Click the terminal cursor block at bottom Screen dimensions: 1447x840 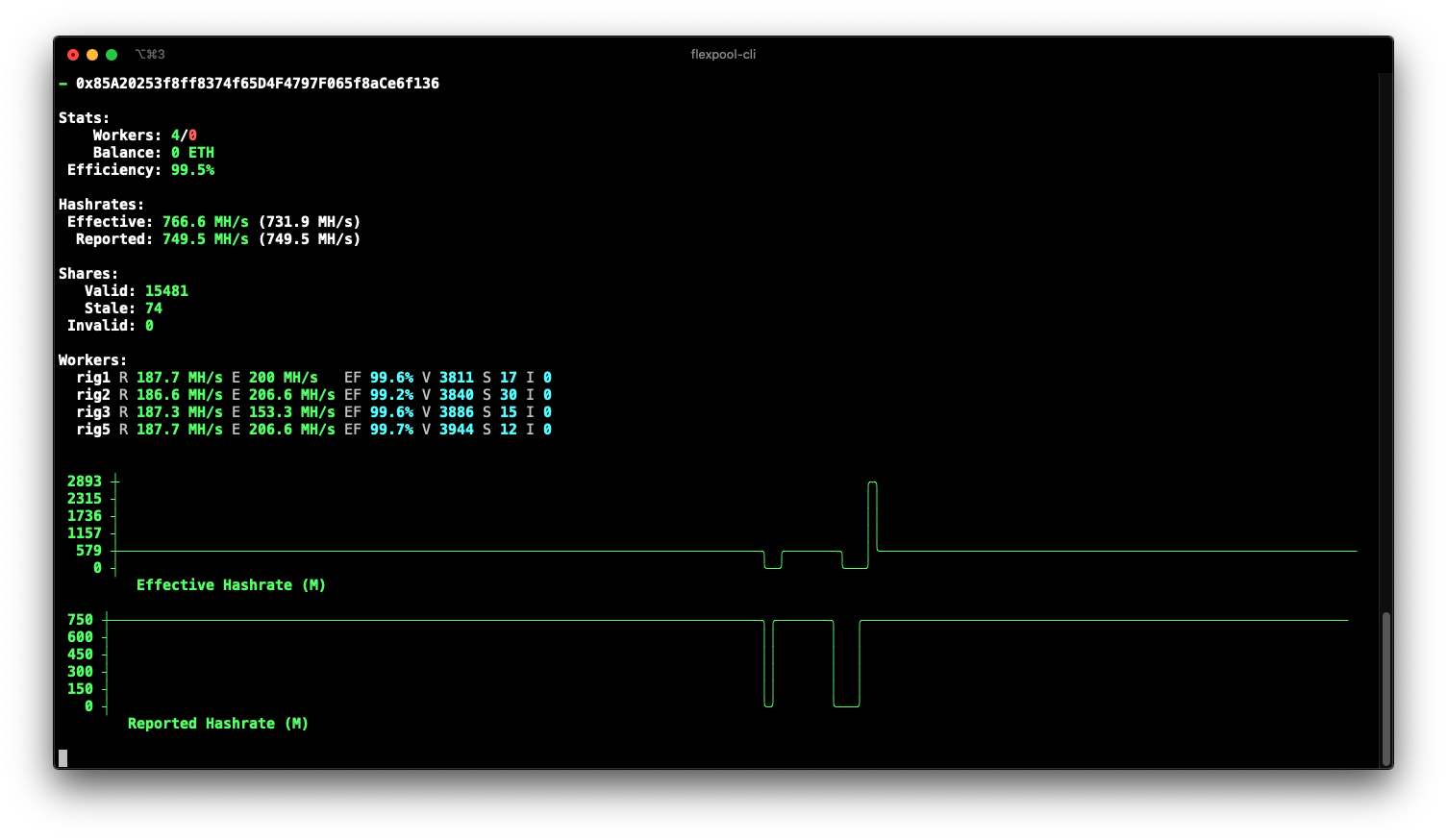[x=62, y=758]
